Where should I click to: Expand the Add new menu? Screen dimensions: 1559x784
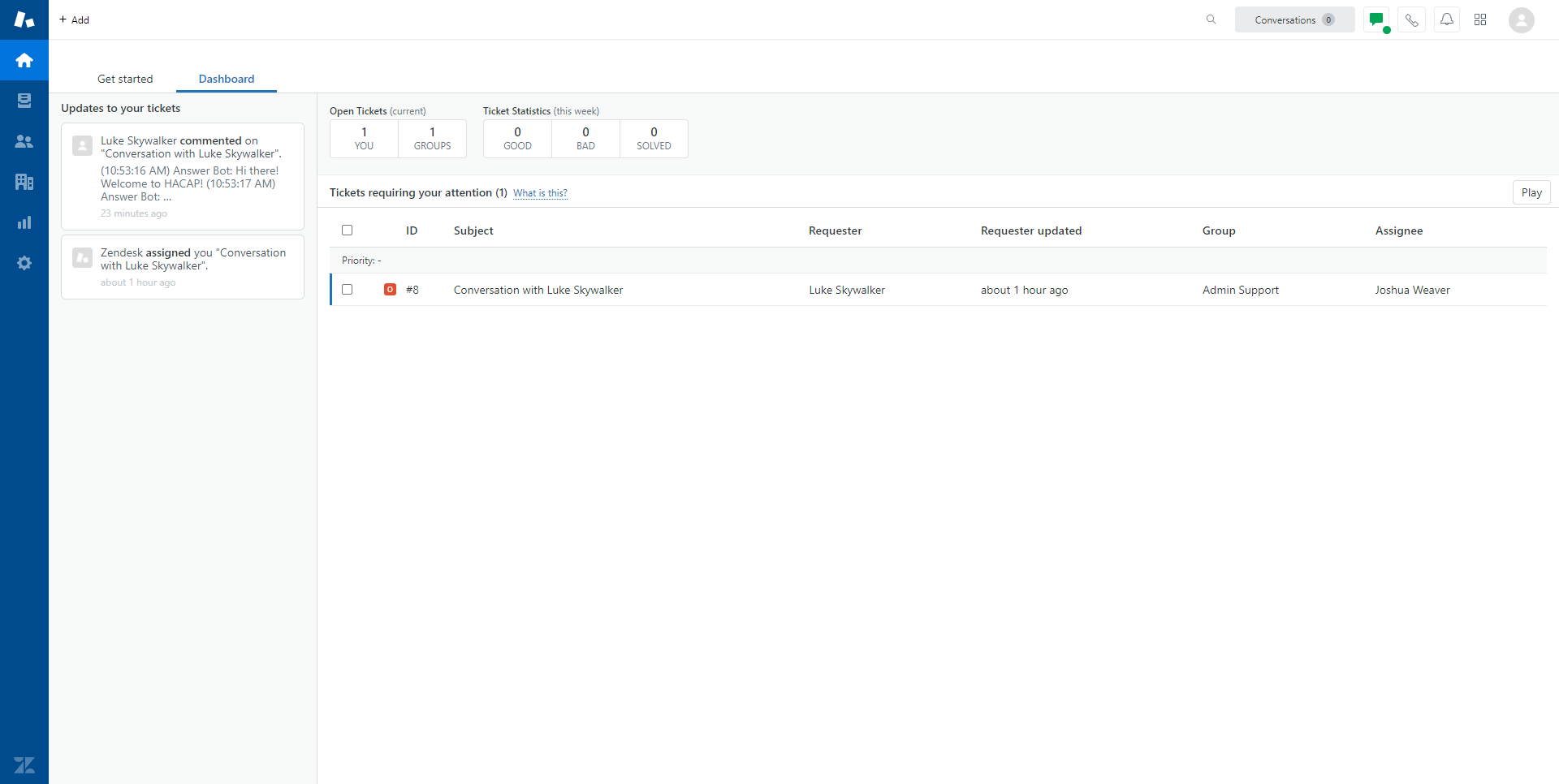point(75,19)
